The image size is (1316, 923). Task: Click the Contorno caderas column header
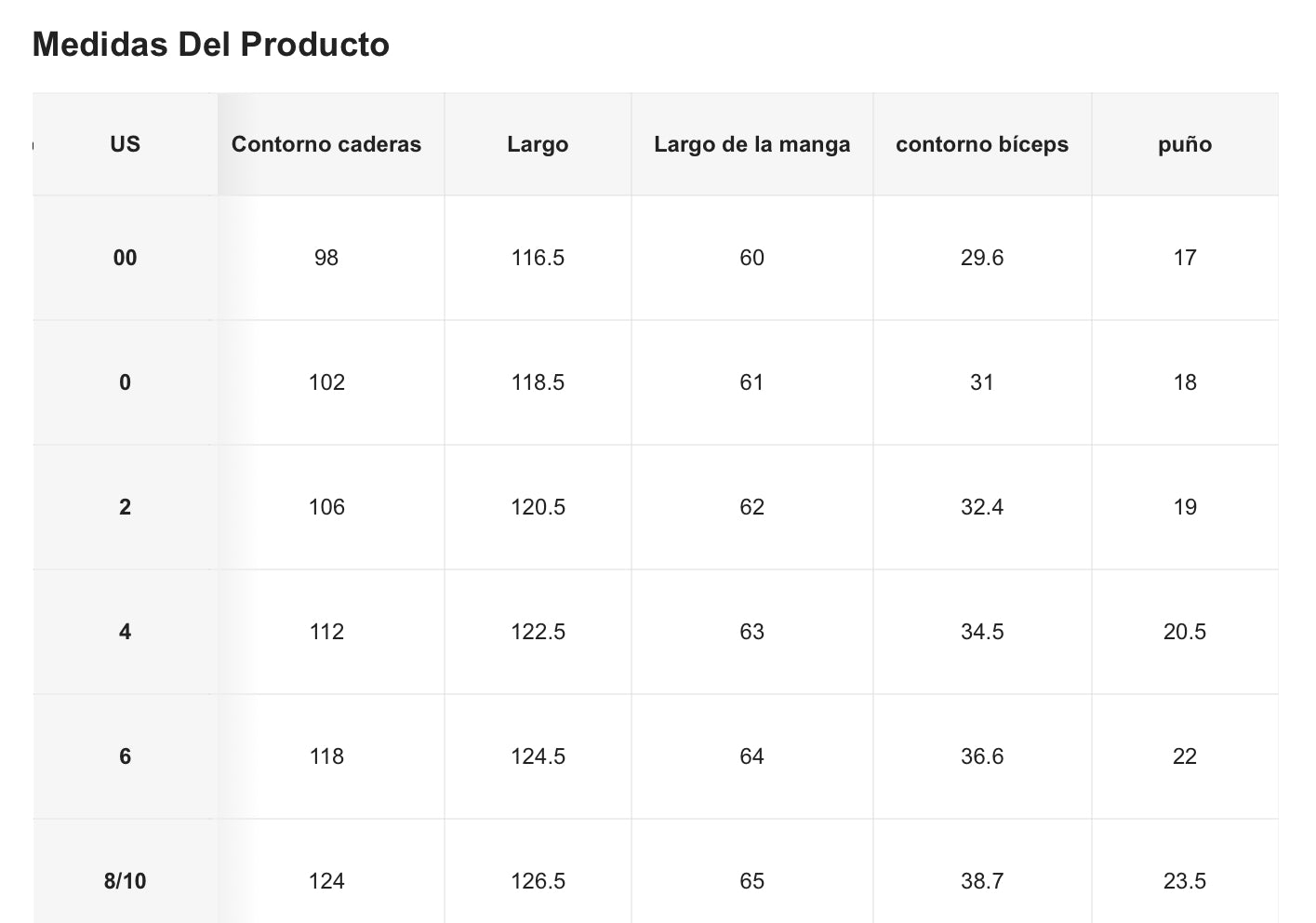pos(326,144)
